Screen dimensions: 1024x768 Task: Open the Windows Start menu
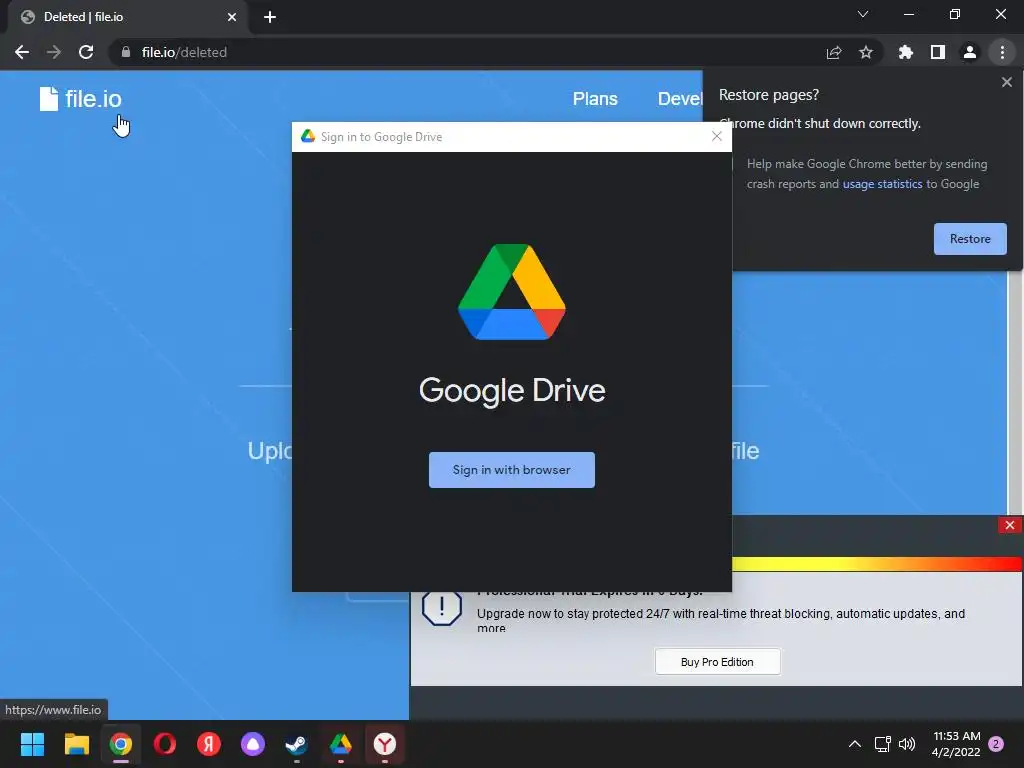point(32,744)
